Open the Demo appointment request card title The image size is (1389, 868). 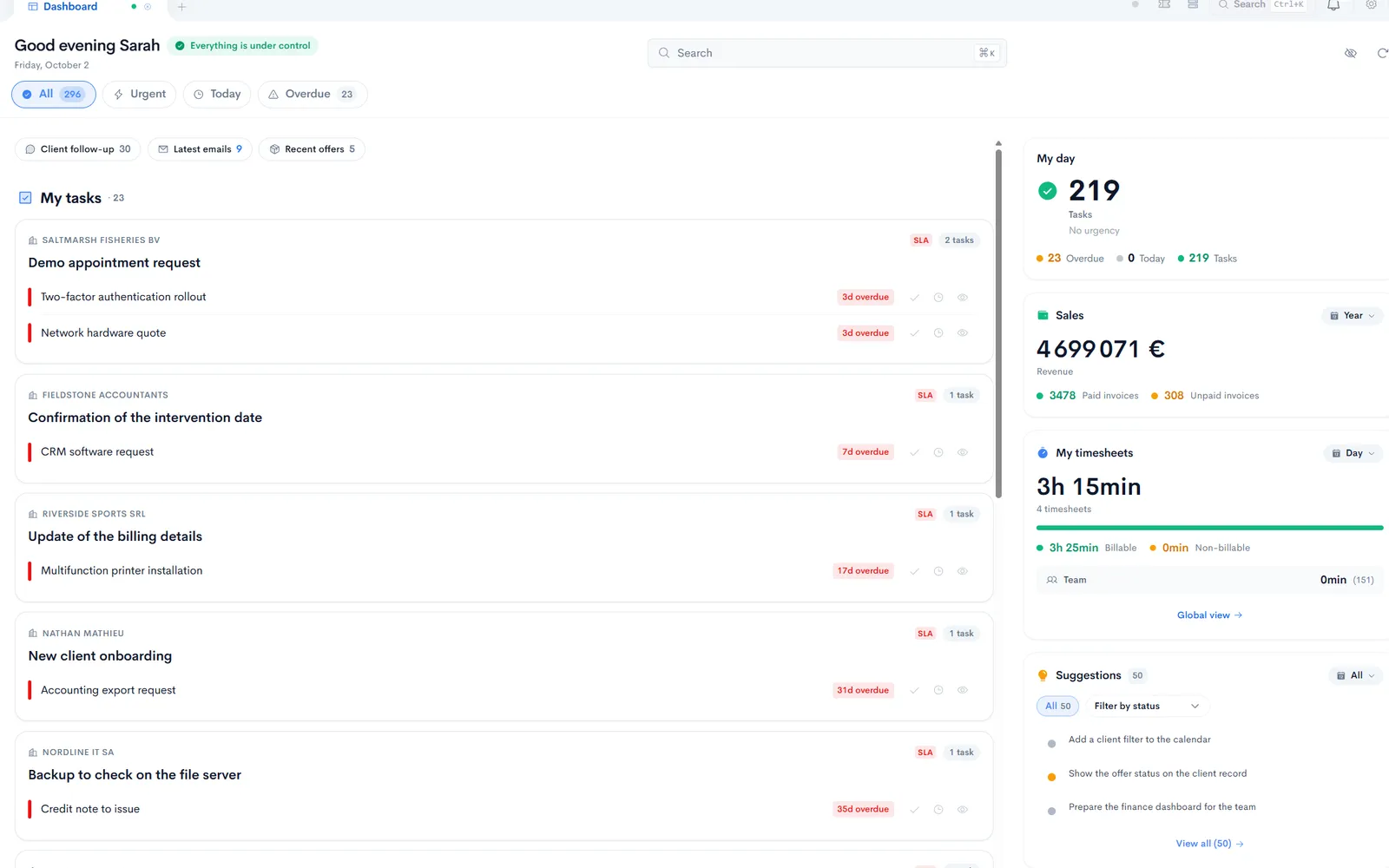115,263
